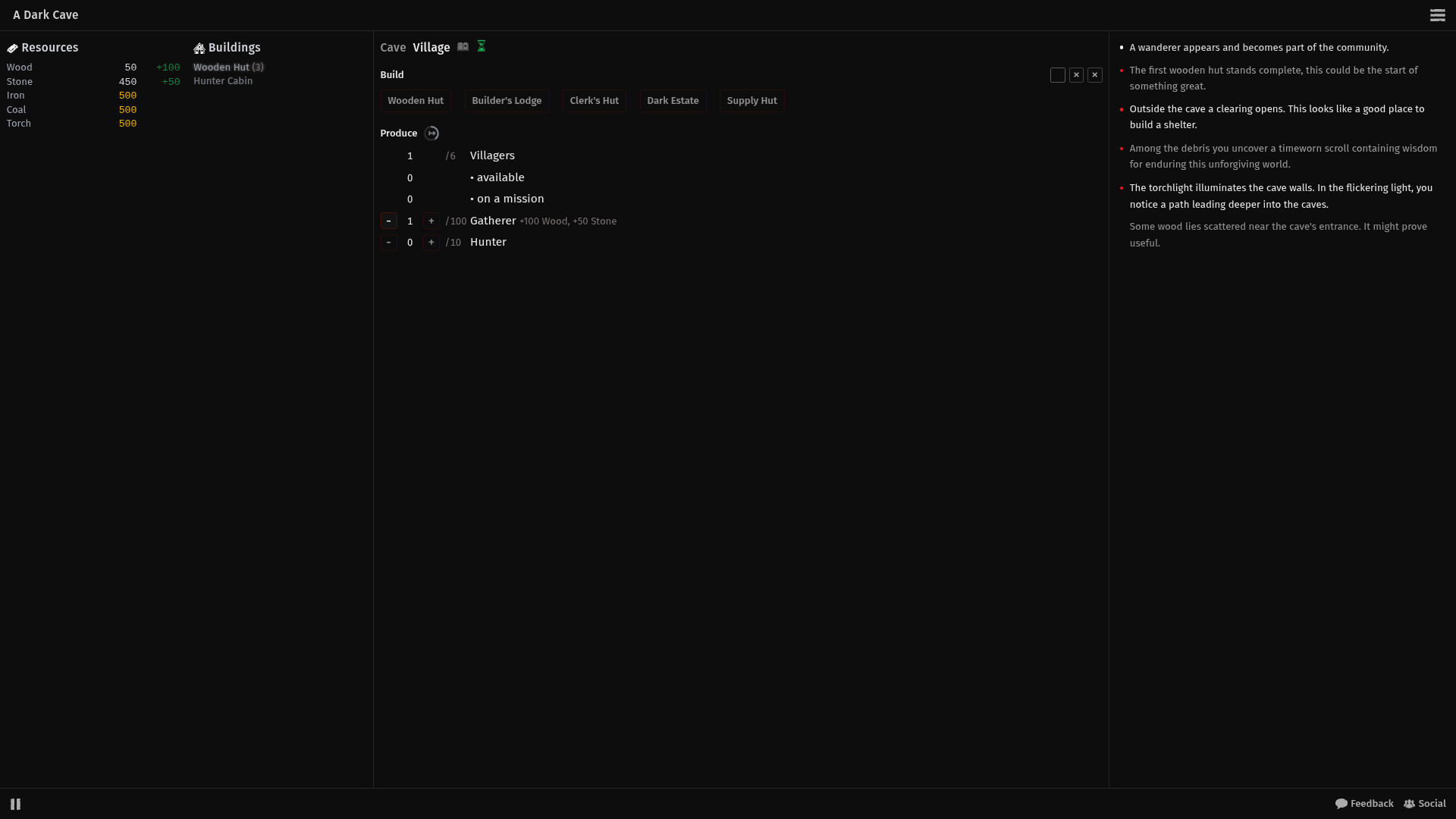Toggle the rightmost crossed checkbox in Build row
This screenshot has width=1456, height=819.
[1094, 75]
